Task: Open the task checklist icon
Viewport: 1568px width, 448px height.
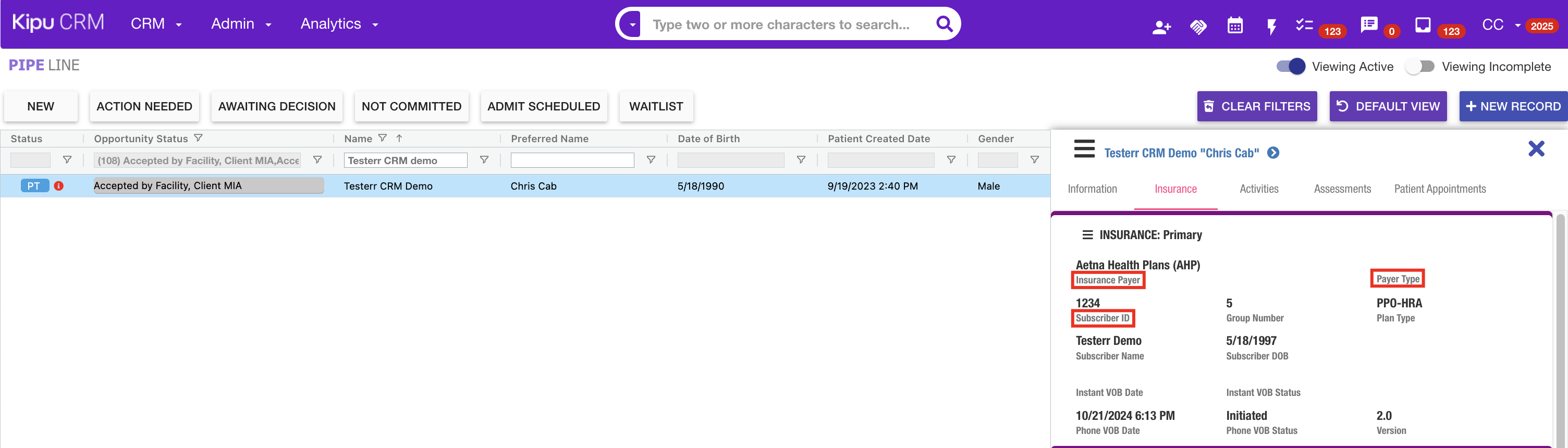Action: (1304, 25)
